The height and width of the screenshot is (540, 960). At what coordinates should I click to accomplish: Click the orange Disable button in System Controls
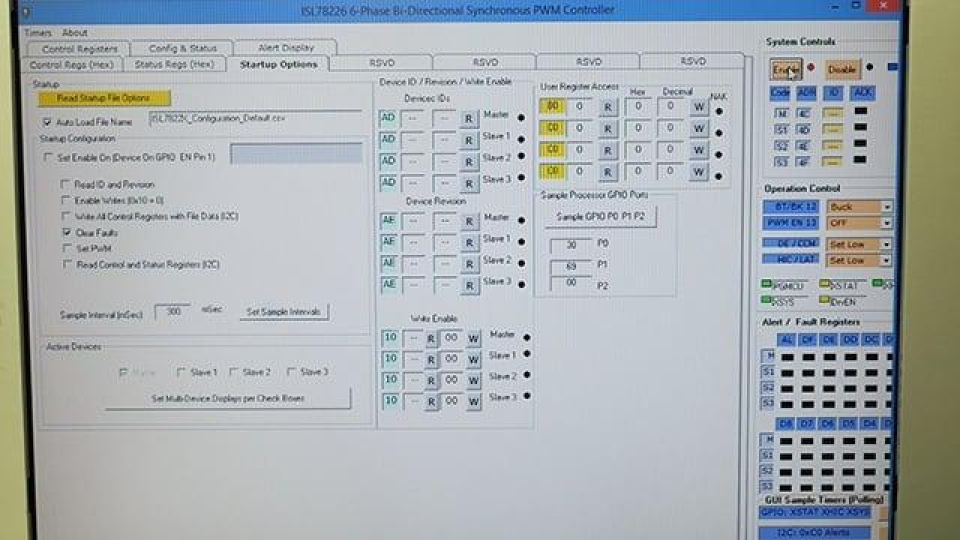(x=841, y=70)
